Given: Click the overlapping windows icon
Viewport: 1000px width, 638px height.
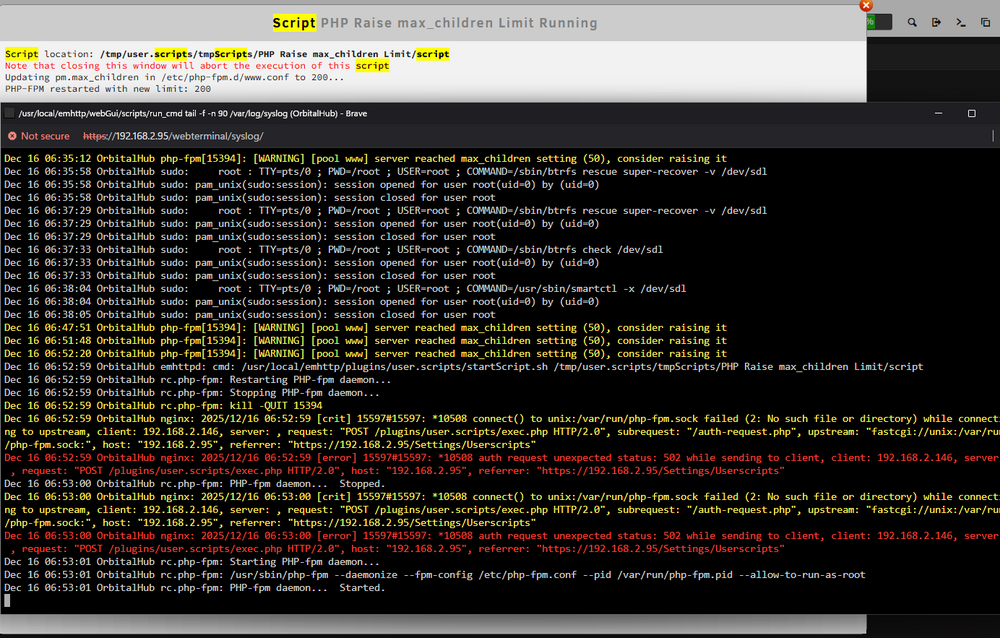Looking at the screenshot, I should (985, 22).
